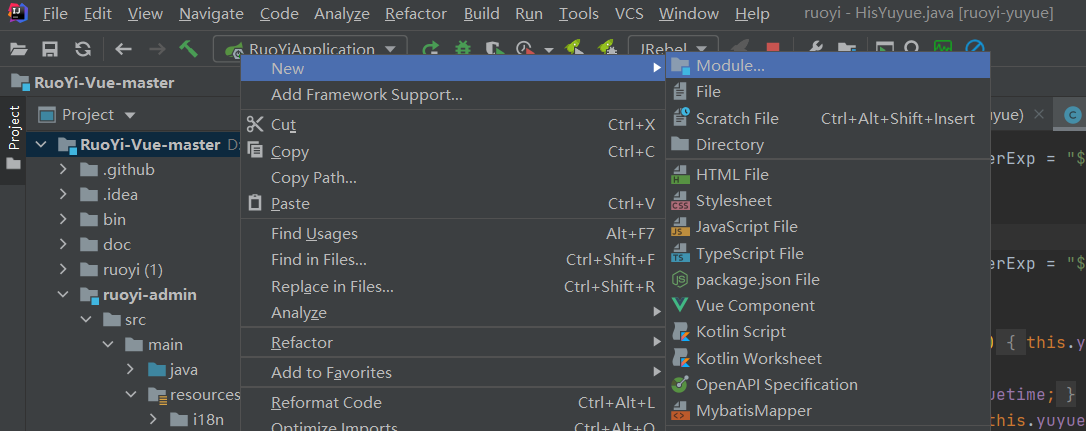Select Add Framework Support... context item
1086x431 pixels.
[453, 95]
